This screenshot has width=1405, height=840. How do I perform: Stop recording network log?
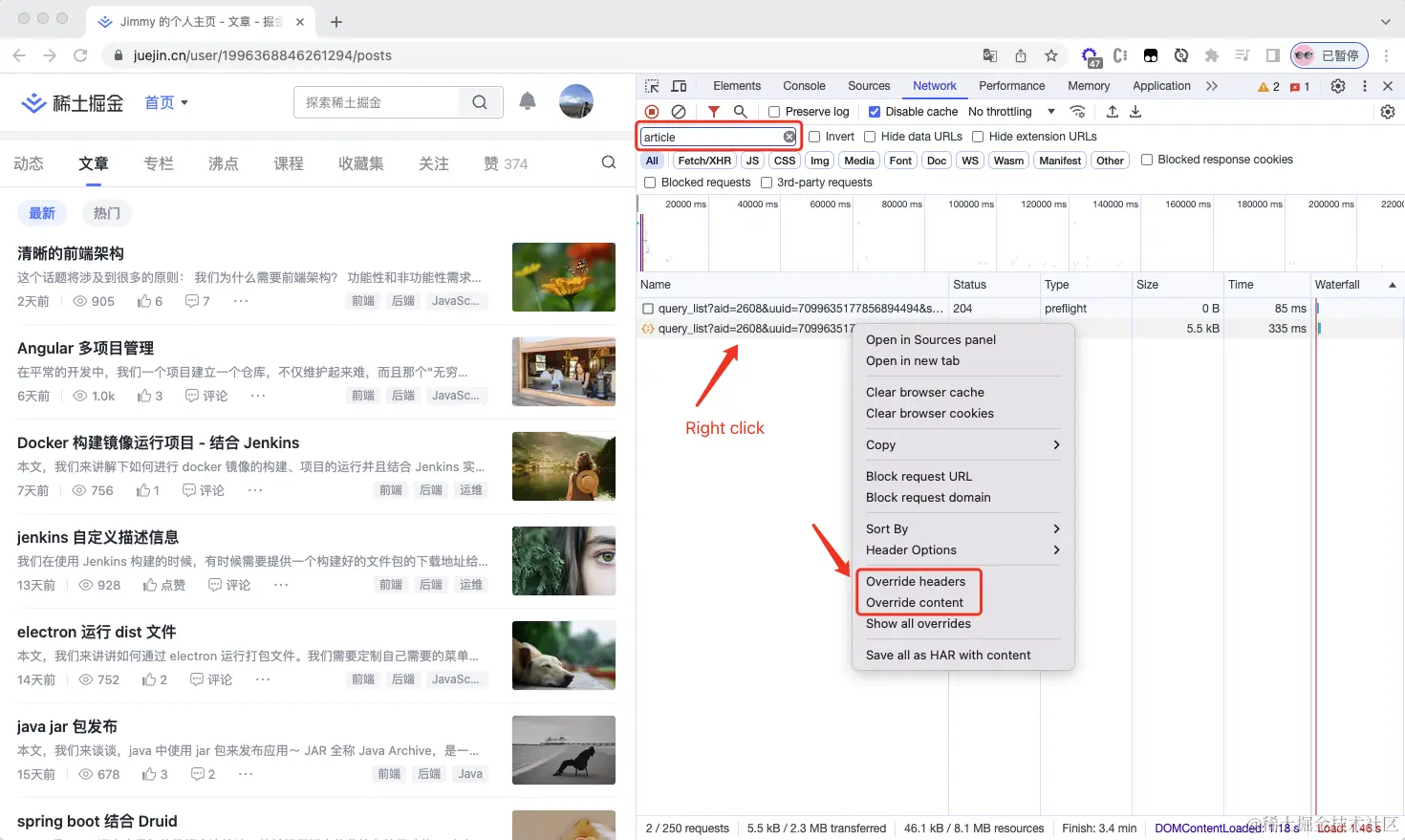click(x=652, y=112)
